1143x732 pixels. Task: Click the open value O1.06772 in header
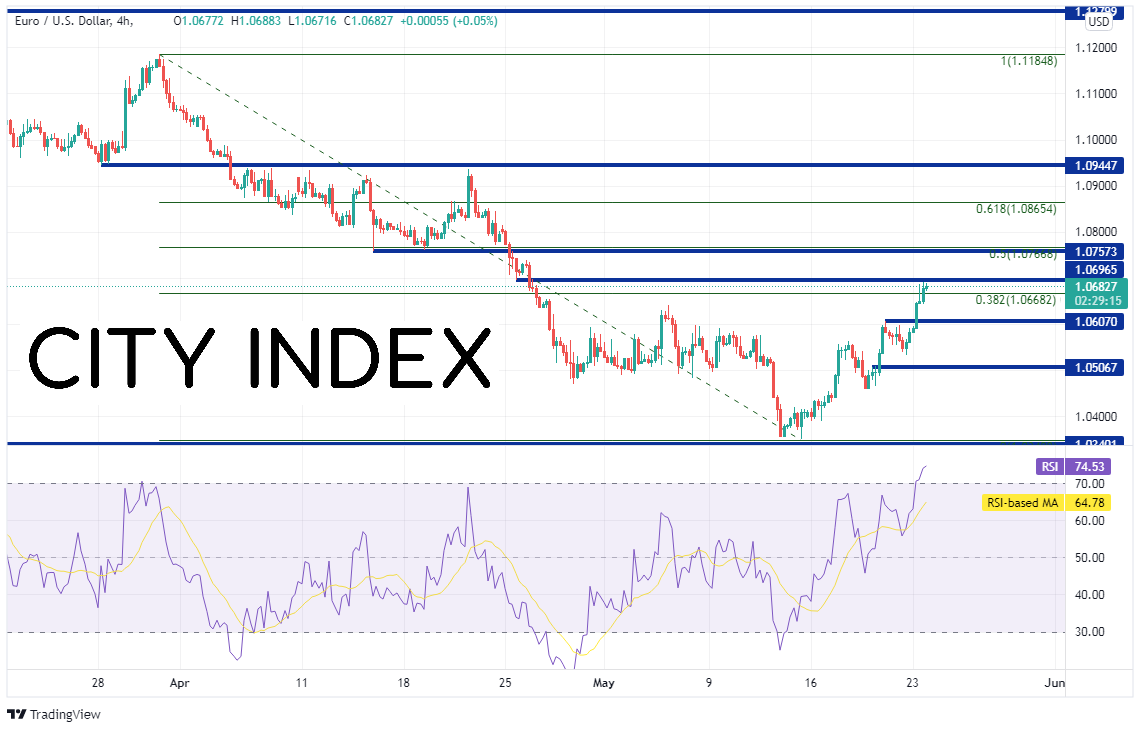pos(199,21)
